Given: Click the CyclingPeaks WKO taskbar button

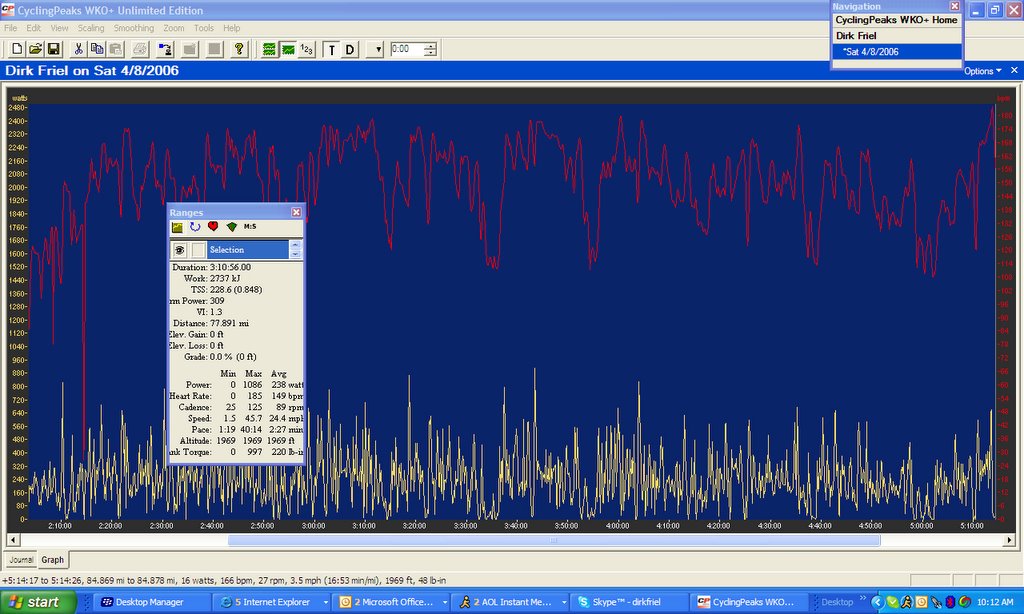Looking at the screenshot, I should pyautogui.click(x=750, y=602).
